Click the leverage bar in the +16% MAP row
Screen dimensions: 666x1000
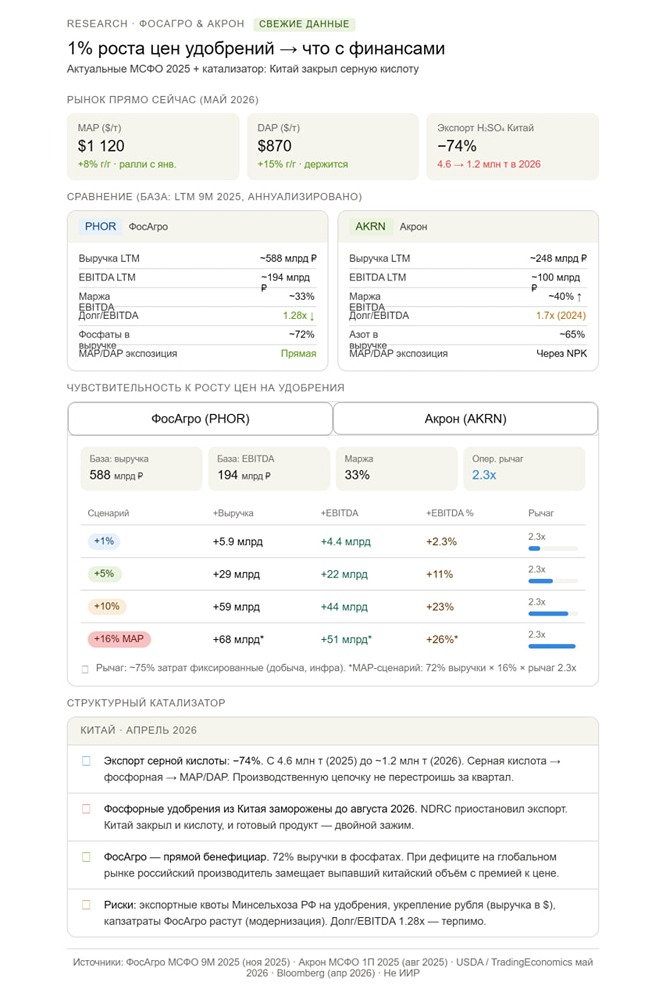coord(552,646)
